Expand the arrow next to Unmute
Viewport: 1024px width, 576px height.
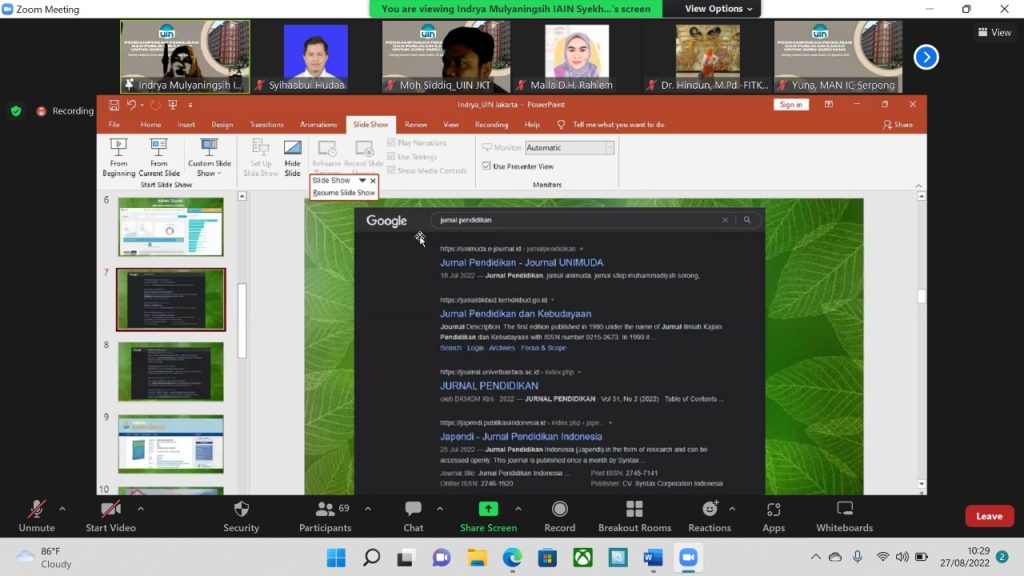[x=62, y=508]
